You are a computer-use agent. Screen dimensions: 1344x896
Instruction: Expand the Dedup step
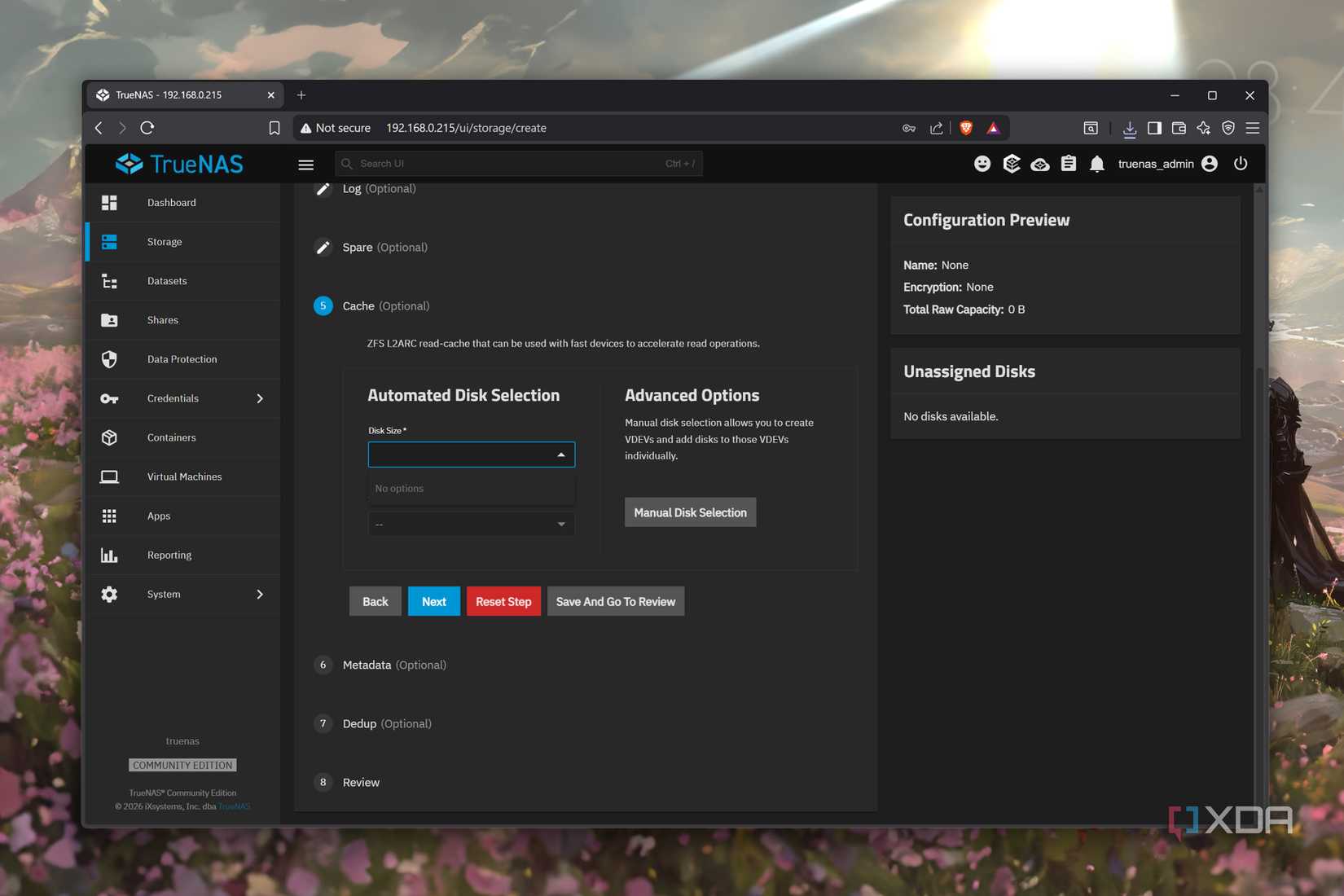[x=387, y=723]
